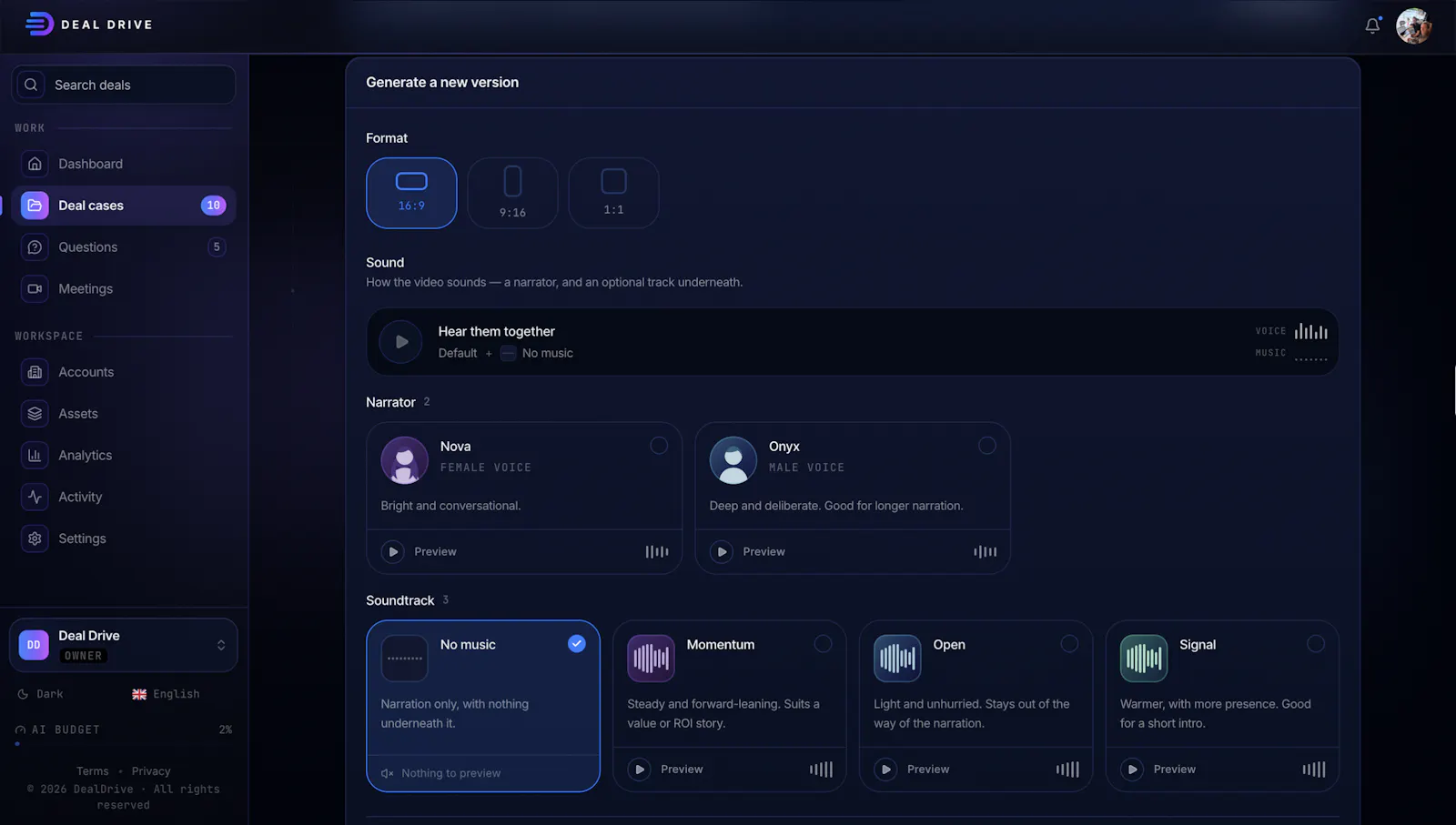Open Dashboard in the sidebar
Viewport: 1456px width, 825px height.
(124, 164)
